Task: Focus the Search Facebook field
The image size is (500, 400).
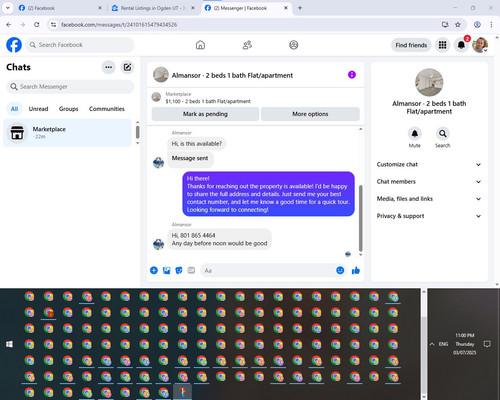Action: click(80, 45)
